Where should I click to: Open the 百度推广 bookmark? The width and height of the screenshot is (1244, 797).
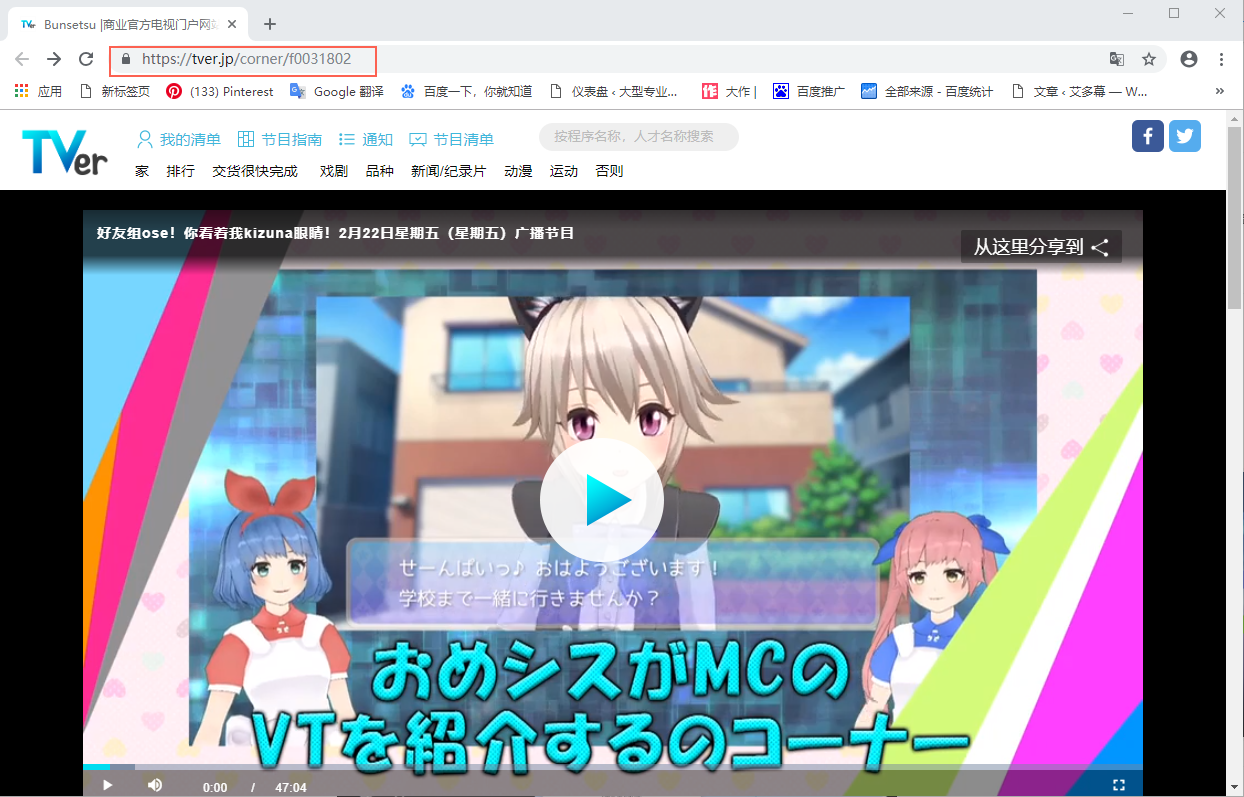pyautogui.click(x=809, y=91)
